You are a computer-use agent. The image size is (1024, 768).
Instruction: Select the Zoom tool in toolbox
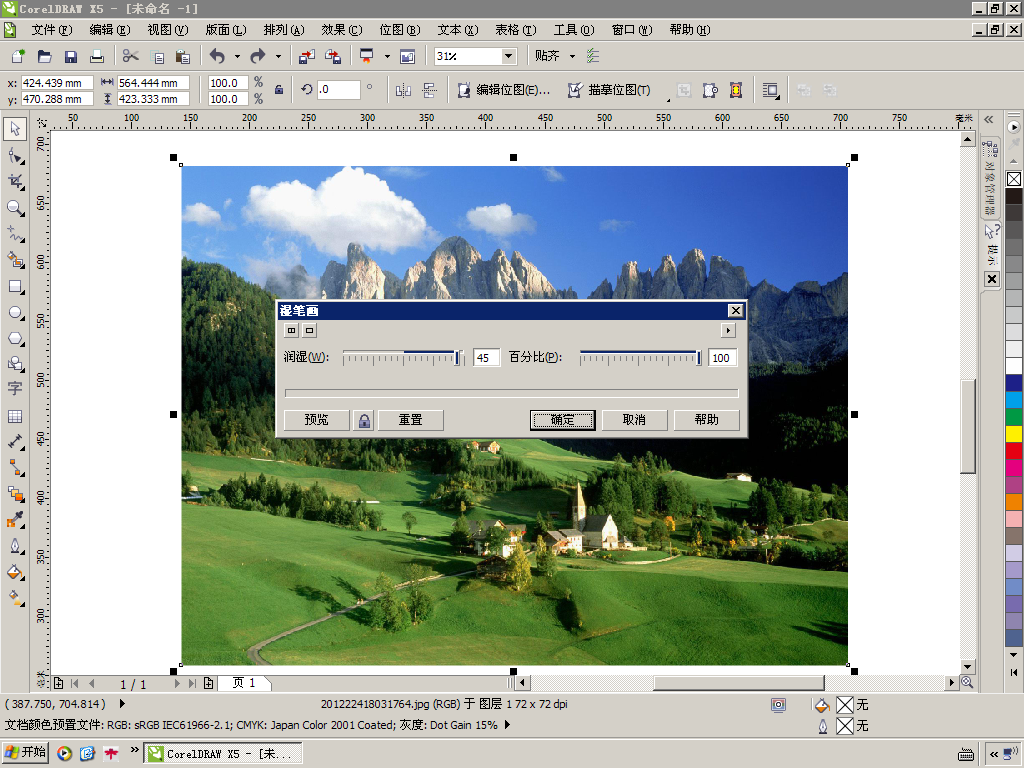[x=15, y=208]
